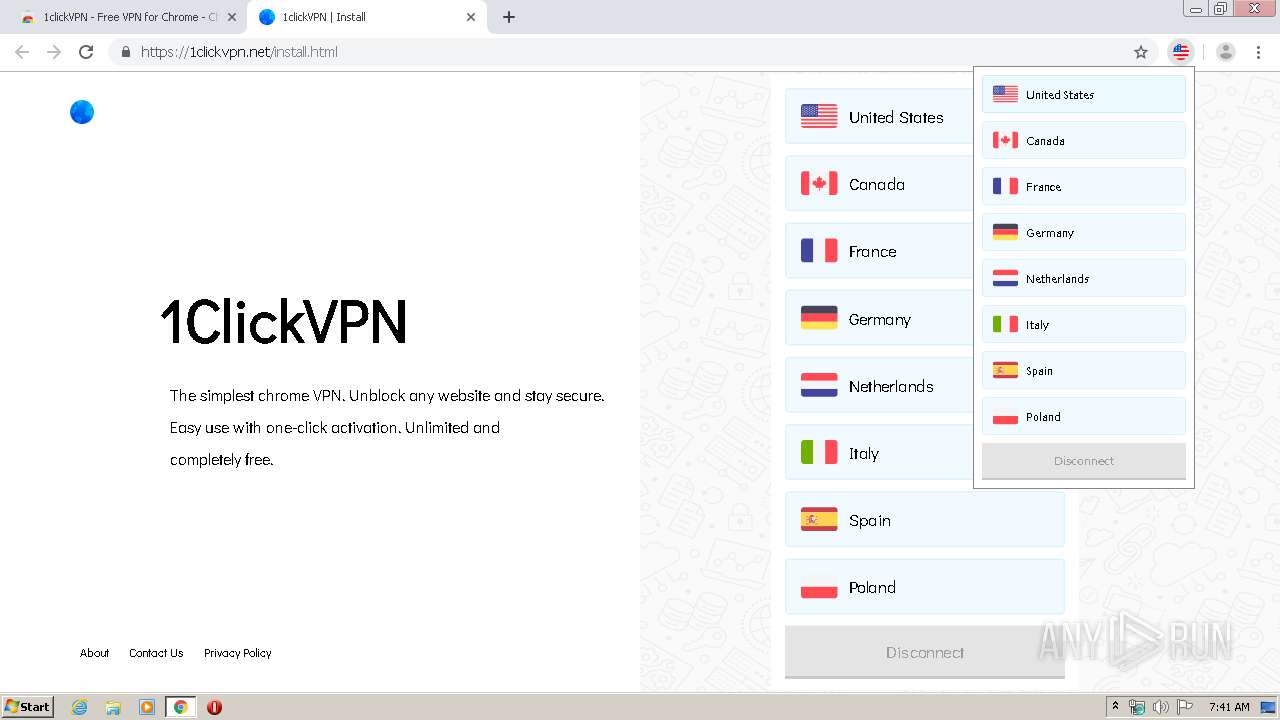Open the network tray icon
The width and height of the screenshot is (1280, 720).
(x=1137, y=707)
